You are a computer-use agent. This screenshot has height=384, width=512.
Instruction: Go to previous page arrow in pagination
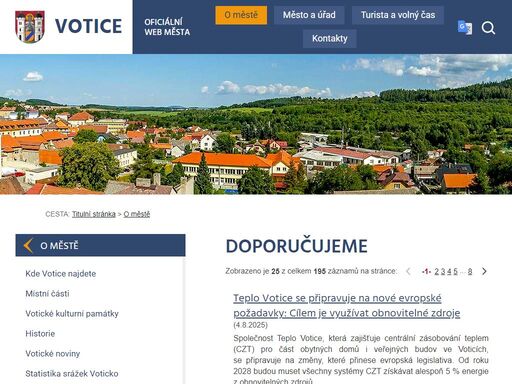[408, 271]
